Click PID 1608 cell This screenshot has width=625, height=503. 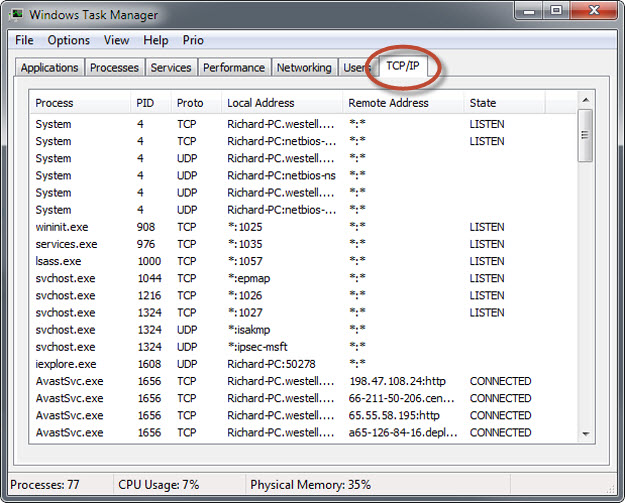[x=149, y=364]
